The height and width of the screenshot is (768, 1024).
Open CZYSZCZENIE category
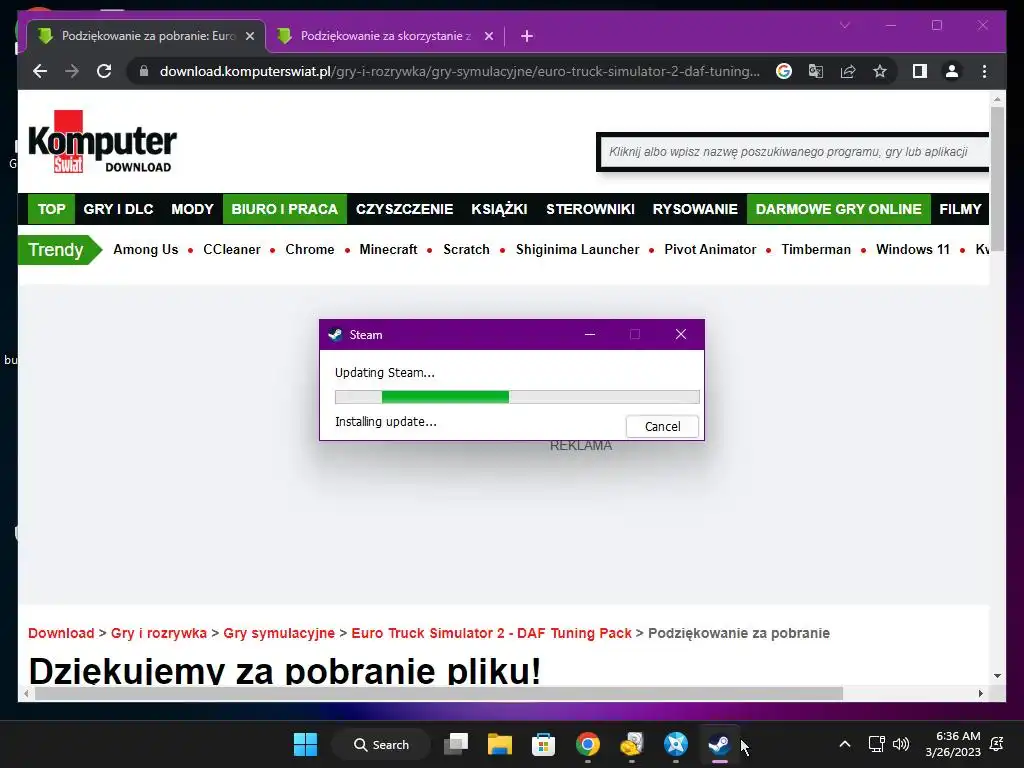(x=404, y=209)
